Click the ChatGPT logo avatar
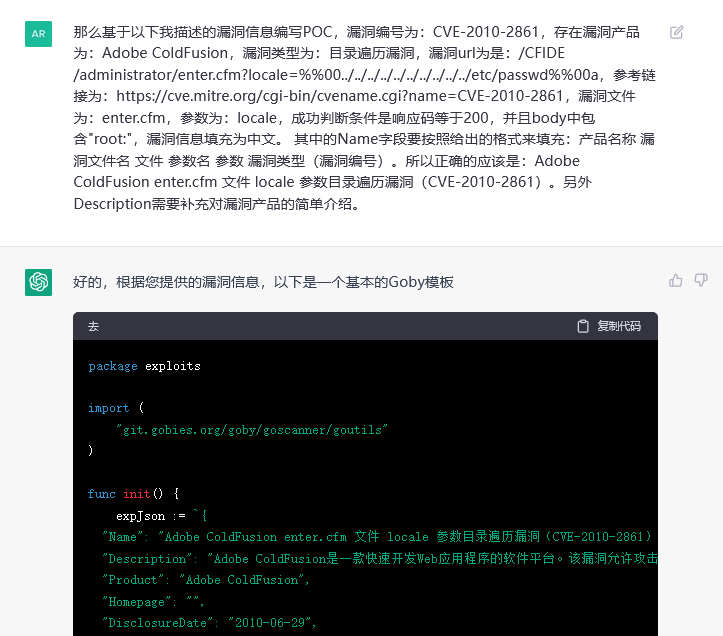723x636 pixels. [x=38, y=282]
